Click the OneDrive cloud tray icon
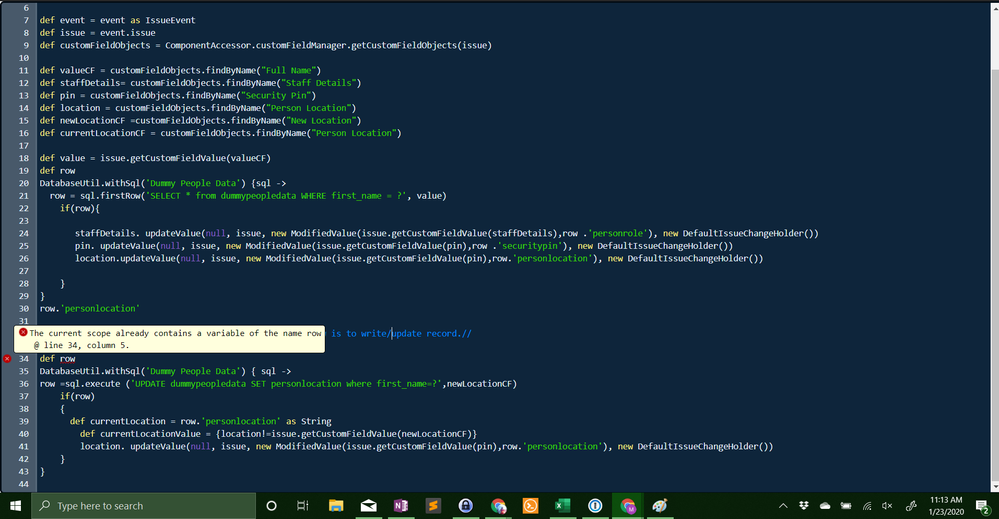This screenshot has width=999, height=519. pos(825,506)
